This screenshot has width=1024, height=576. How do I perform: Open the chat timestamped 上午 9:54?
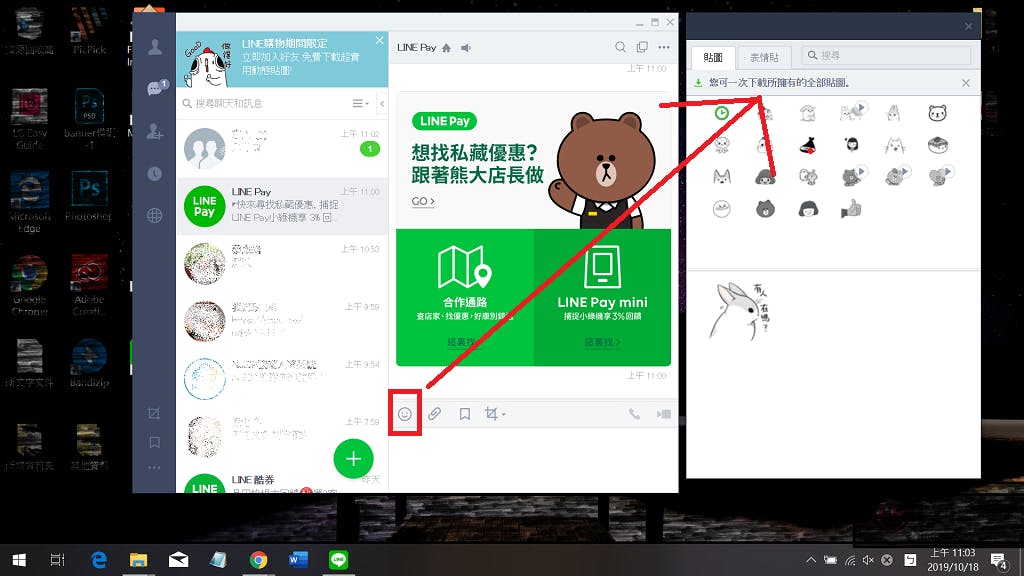pos(282,378)
